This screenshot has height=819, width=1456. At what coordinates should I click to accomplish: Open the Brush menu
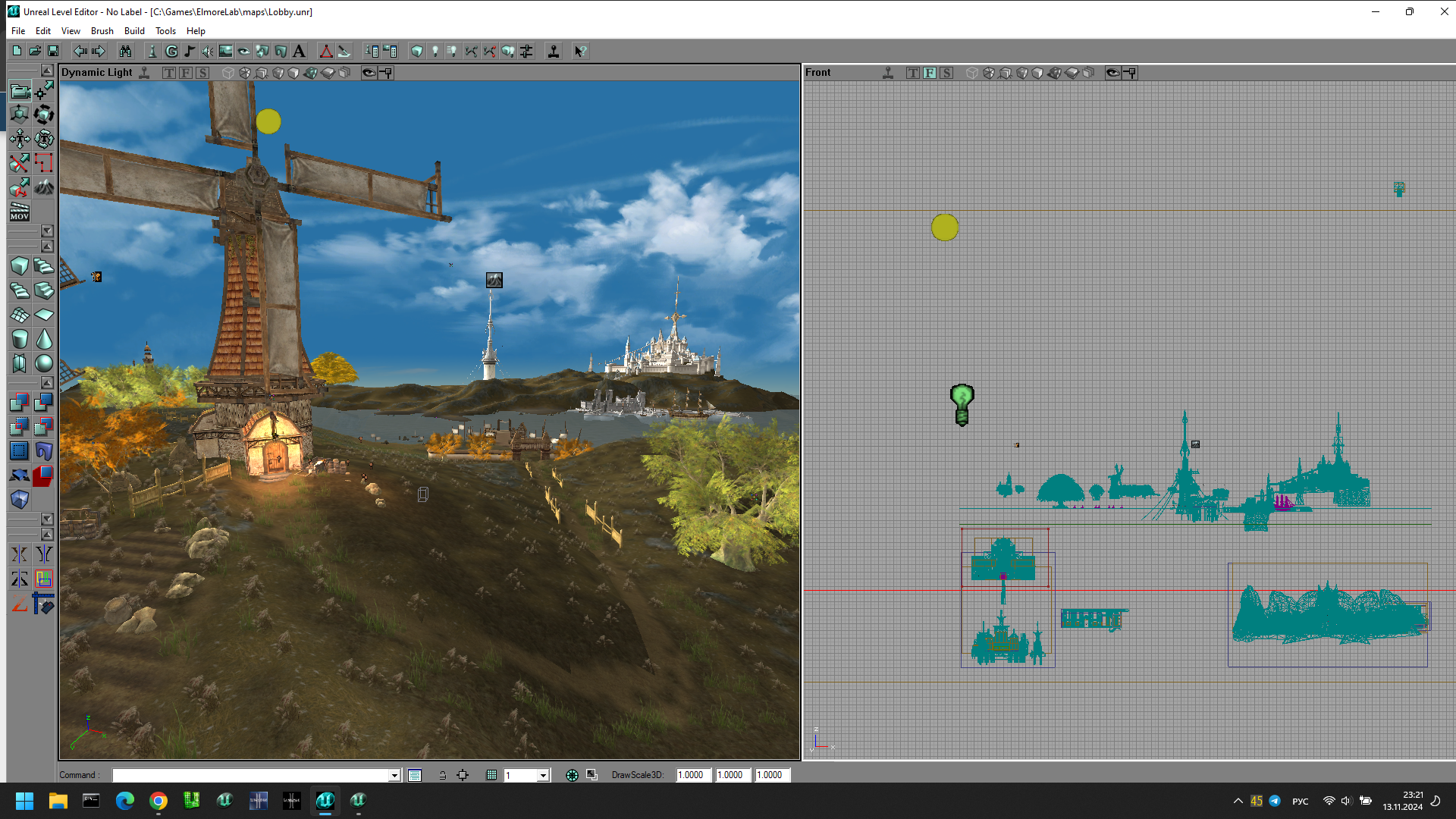[102, 31]
